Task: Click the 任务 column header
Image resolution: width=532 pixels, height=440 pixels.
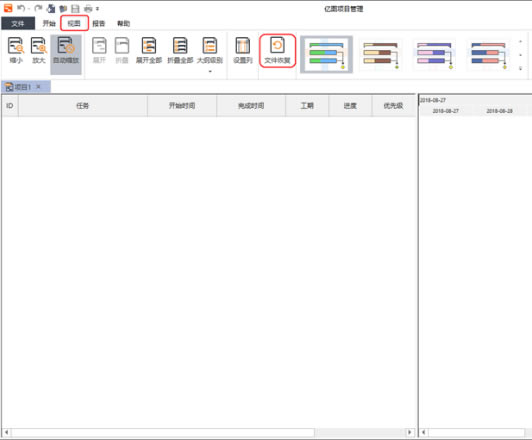Action: [83, 106]
